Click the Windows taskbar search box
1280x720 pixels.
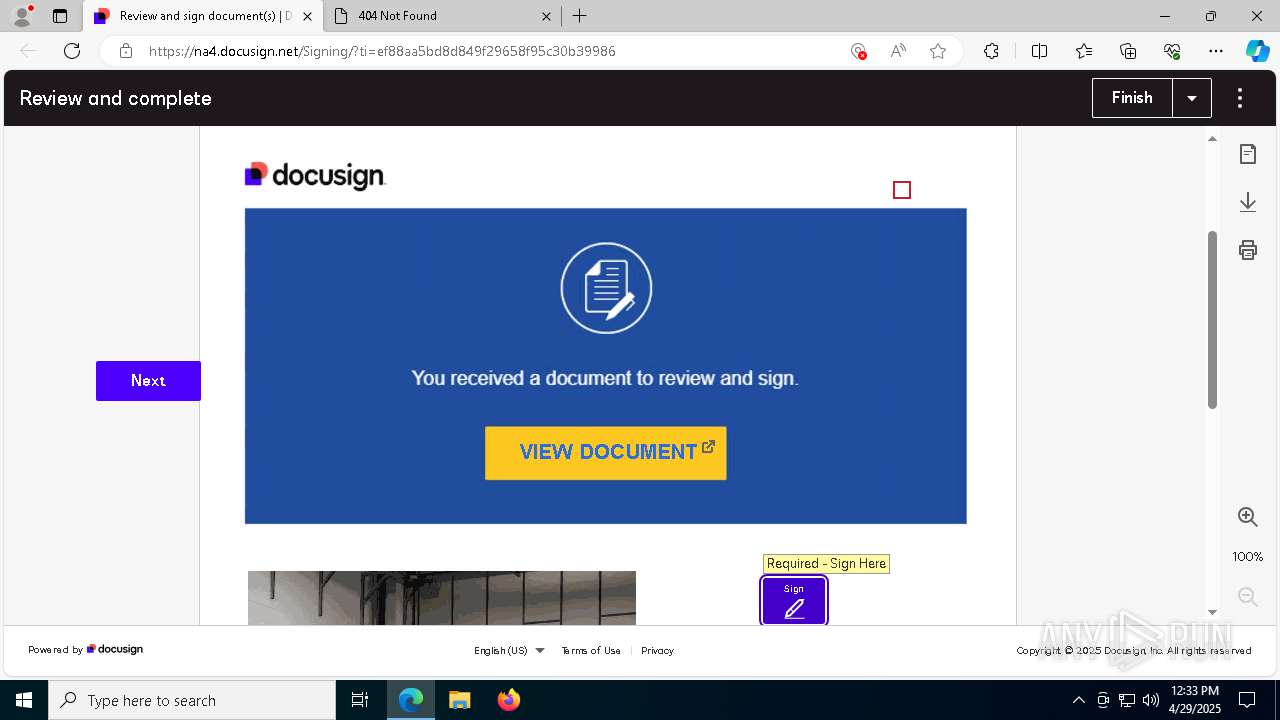tap(192, 700)
